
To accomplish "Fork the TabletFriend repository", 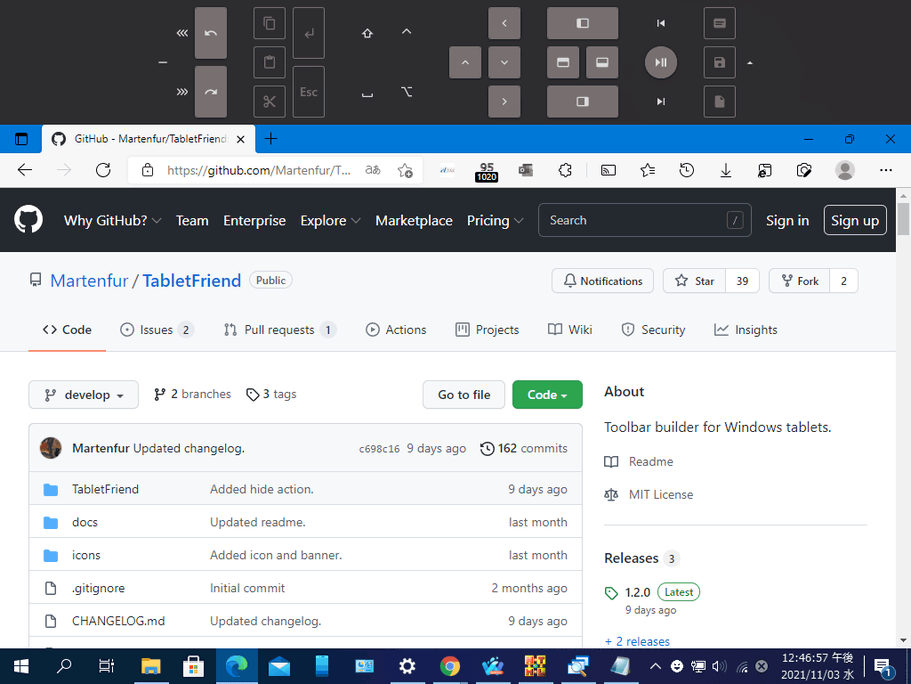I will tap(799, 281).
